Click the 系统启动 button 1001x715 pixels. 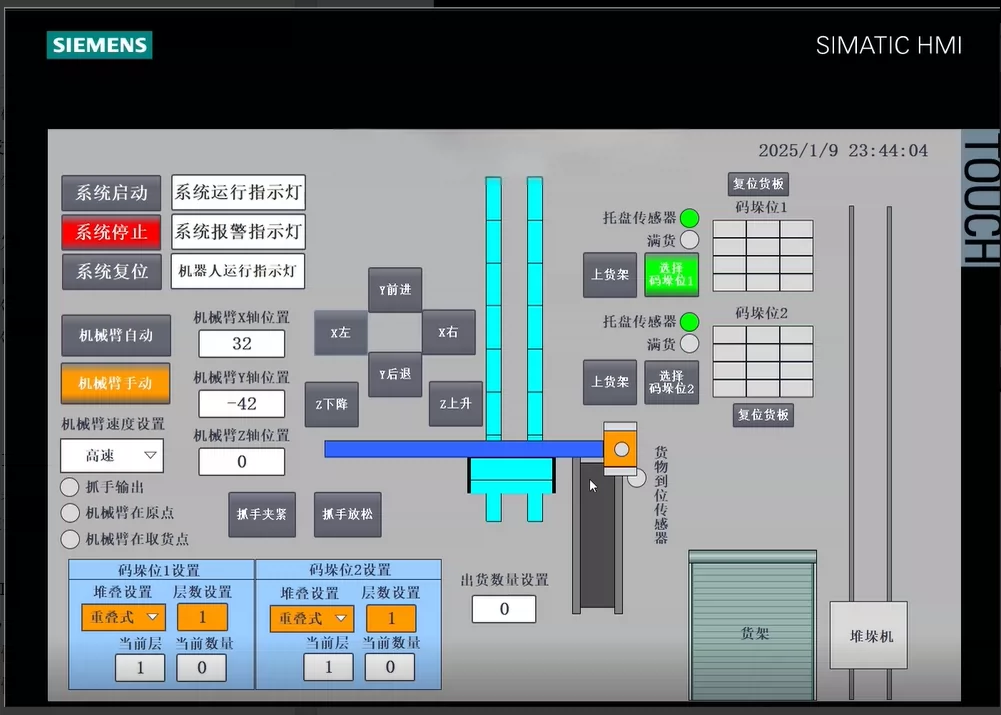(111, 193)
